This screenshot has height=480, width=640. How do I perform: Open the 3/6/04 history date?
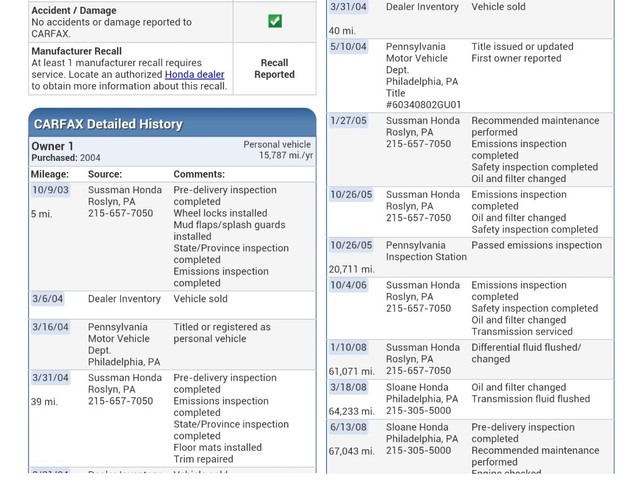(47, 299)
